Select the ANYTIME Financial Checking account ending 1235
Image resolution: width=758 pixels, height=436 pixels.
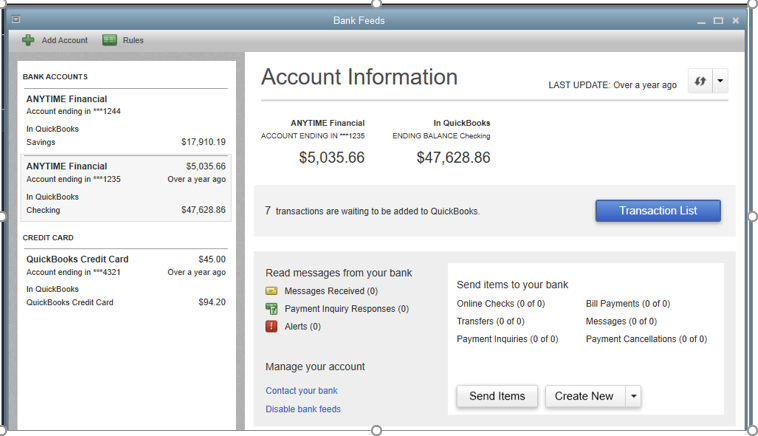point(126,188)
